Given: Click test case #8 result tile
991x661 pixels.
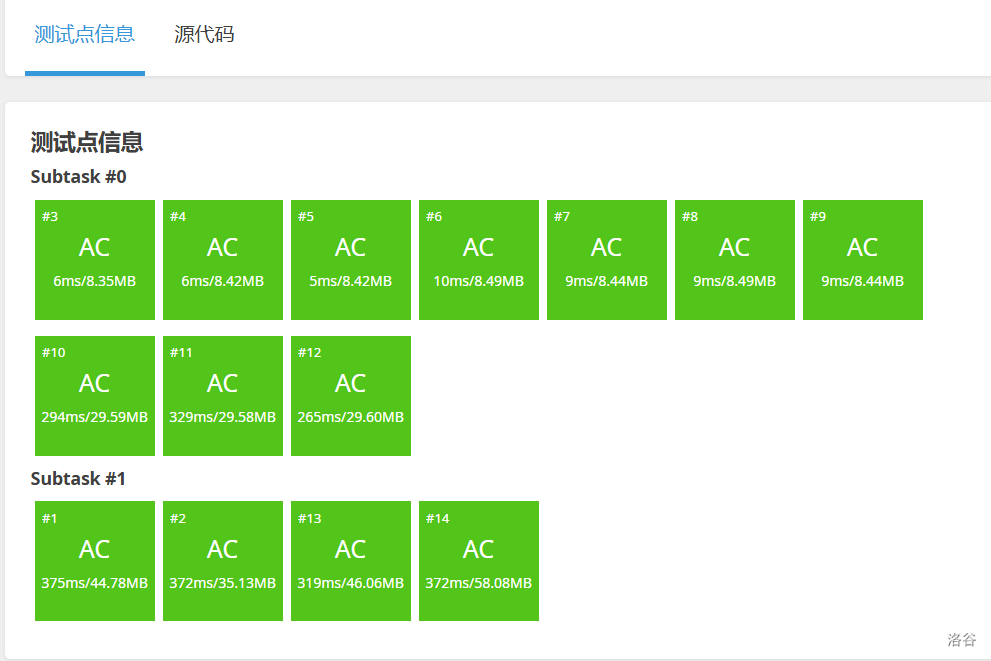Looking at the screenshot, I should pyautogui.click(x=735, y=260).
